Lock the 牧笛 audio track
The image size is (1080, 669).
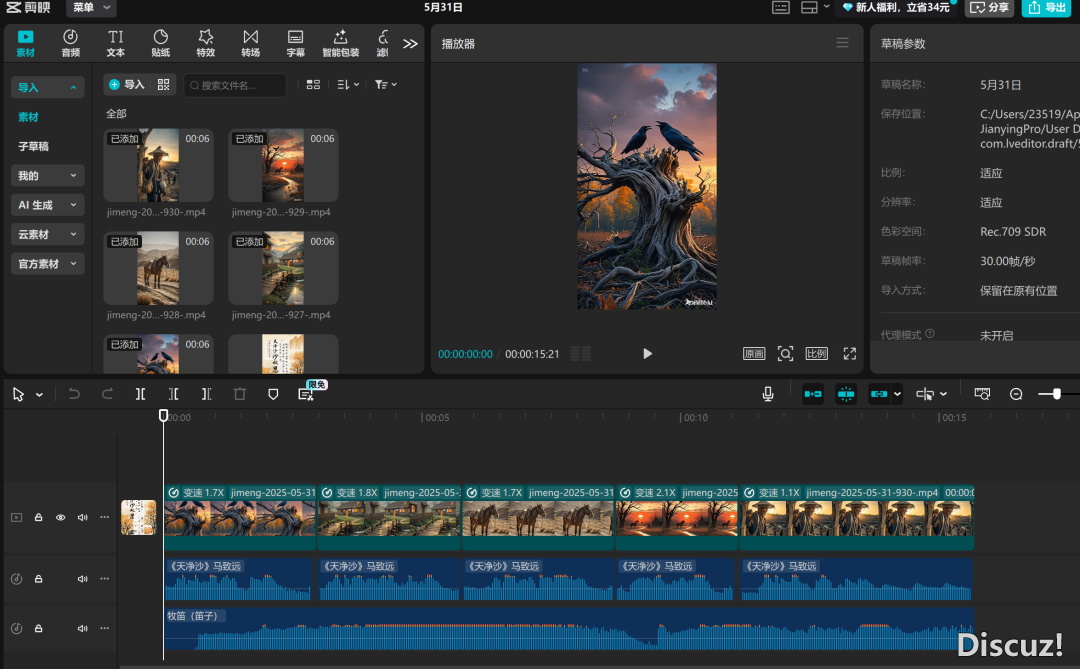38,629
